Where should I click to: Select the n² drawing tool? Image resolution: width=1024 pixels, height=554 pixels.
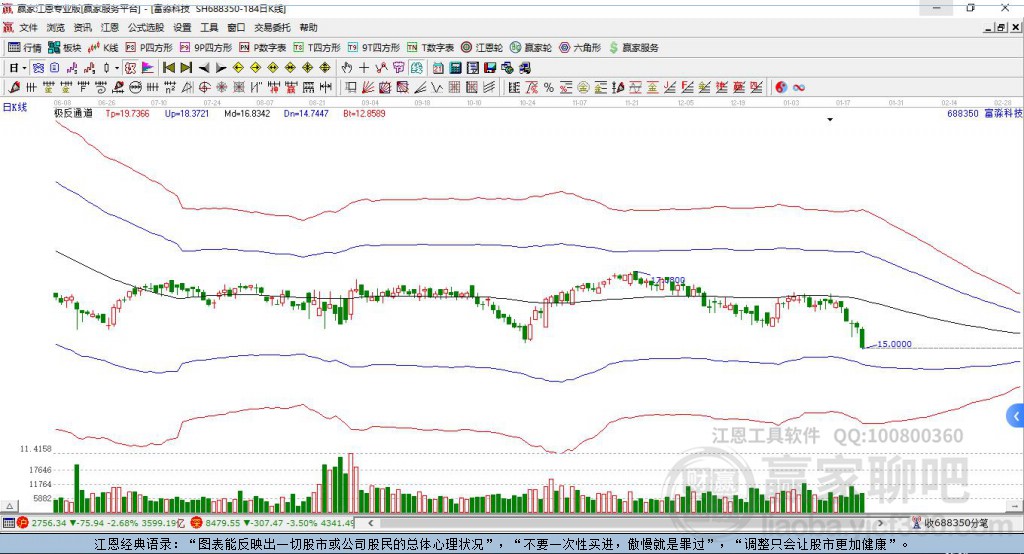click(x=170, y=88)
